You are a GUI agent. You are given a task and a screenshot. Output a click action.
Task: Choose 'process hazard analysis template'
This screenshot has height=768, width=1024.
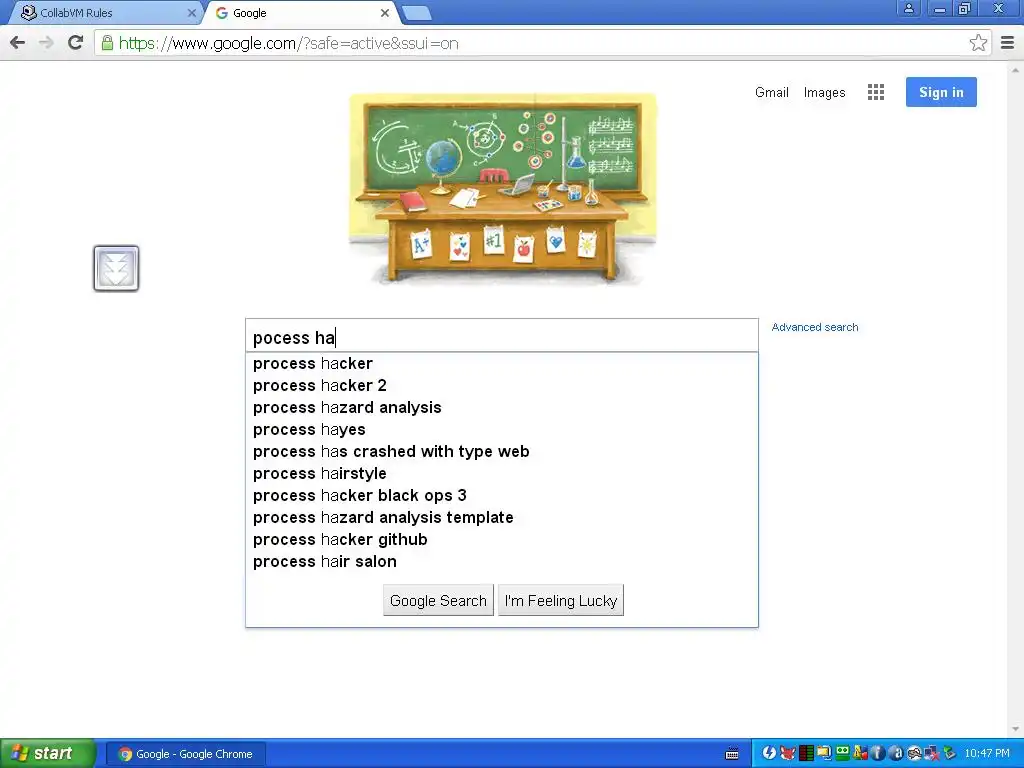pos(502,517)
